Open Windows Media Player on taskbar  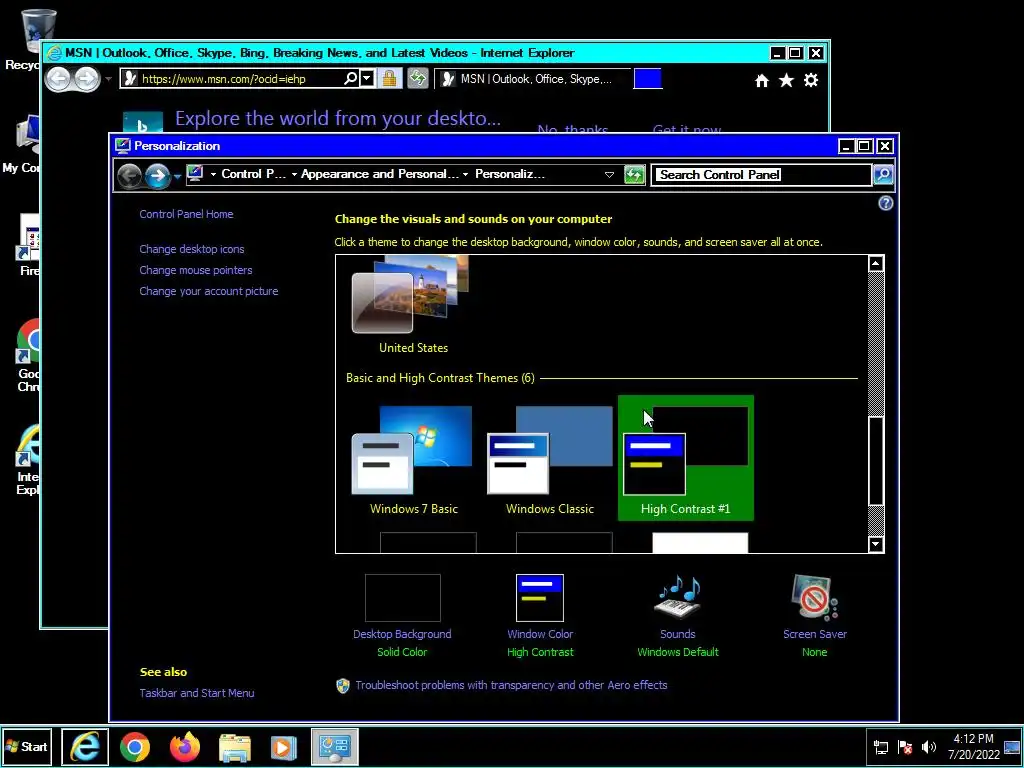pos(283,746)
